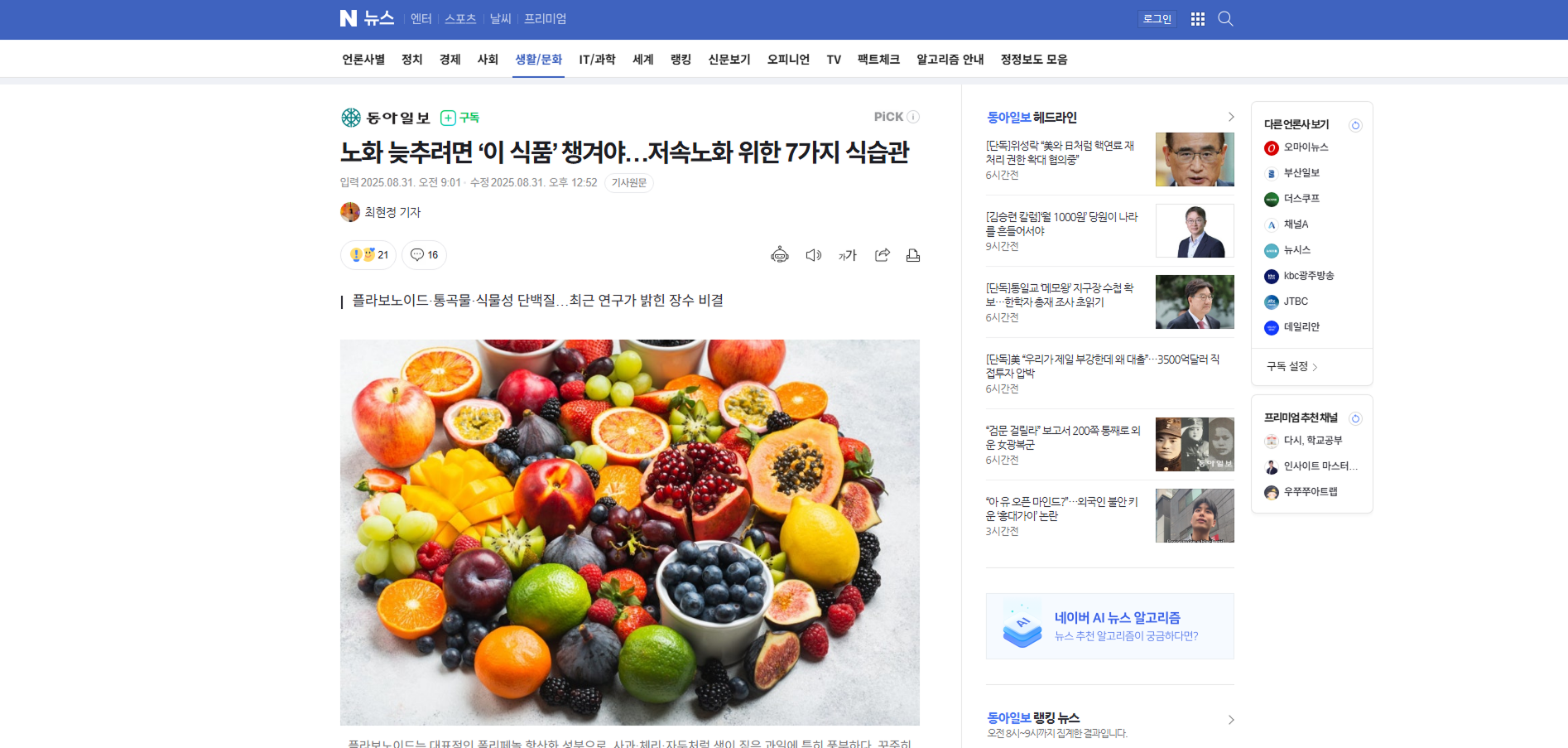Open the search magnifier icon
The width and height of the screenshot is (1568, 748).
point(1226,19)
